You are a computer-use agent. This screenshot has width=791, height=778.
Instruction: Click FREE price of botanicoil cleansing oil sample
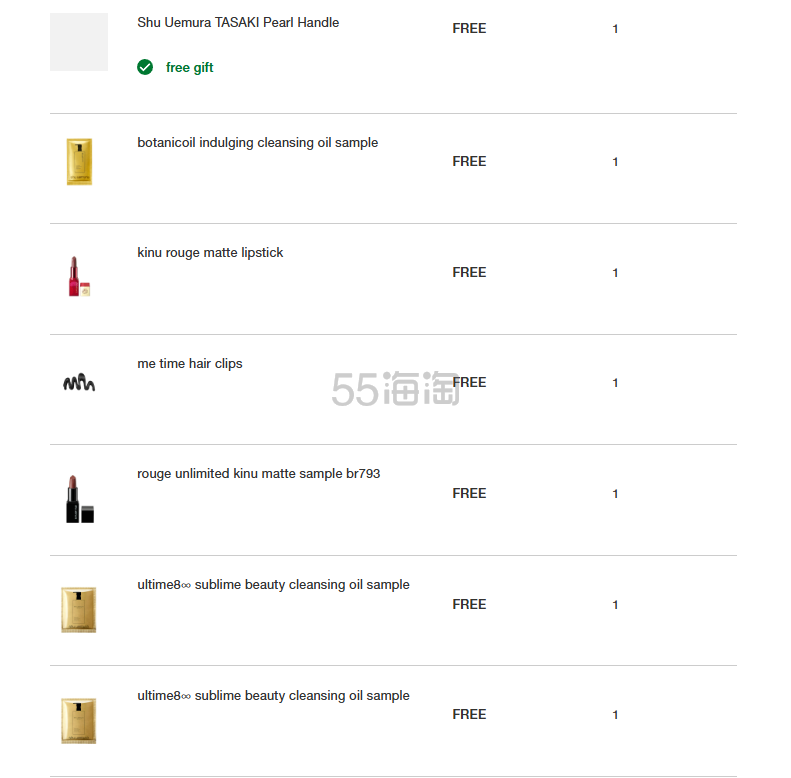469,161
